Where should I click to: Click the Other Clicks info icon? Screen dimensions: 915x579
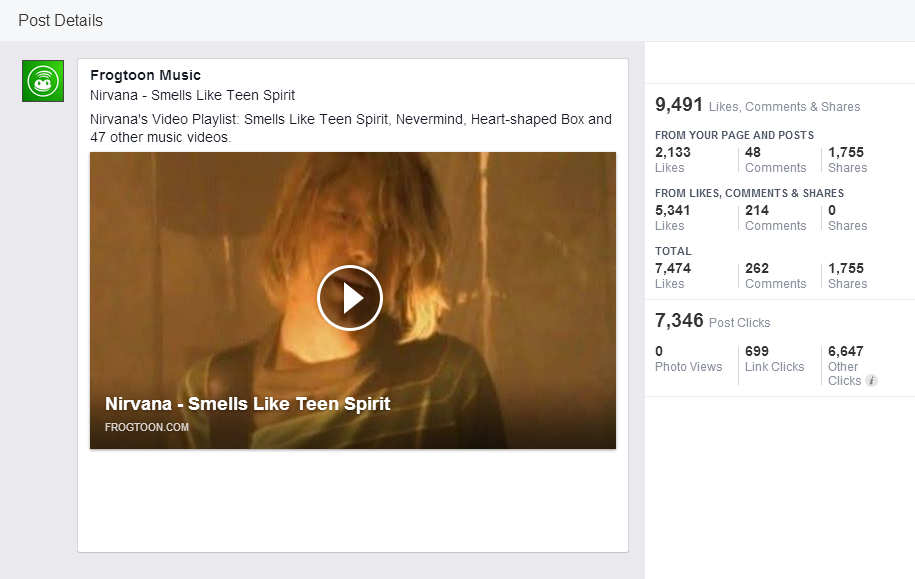click(x=872, y=381)
